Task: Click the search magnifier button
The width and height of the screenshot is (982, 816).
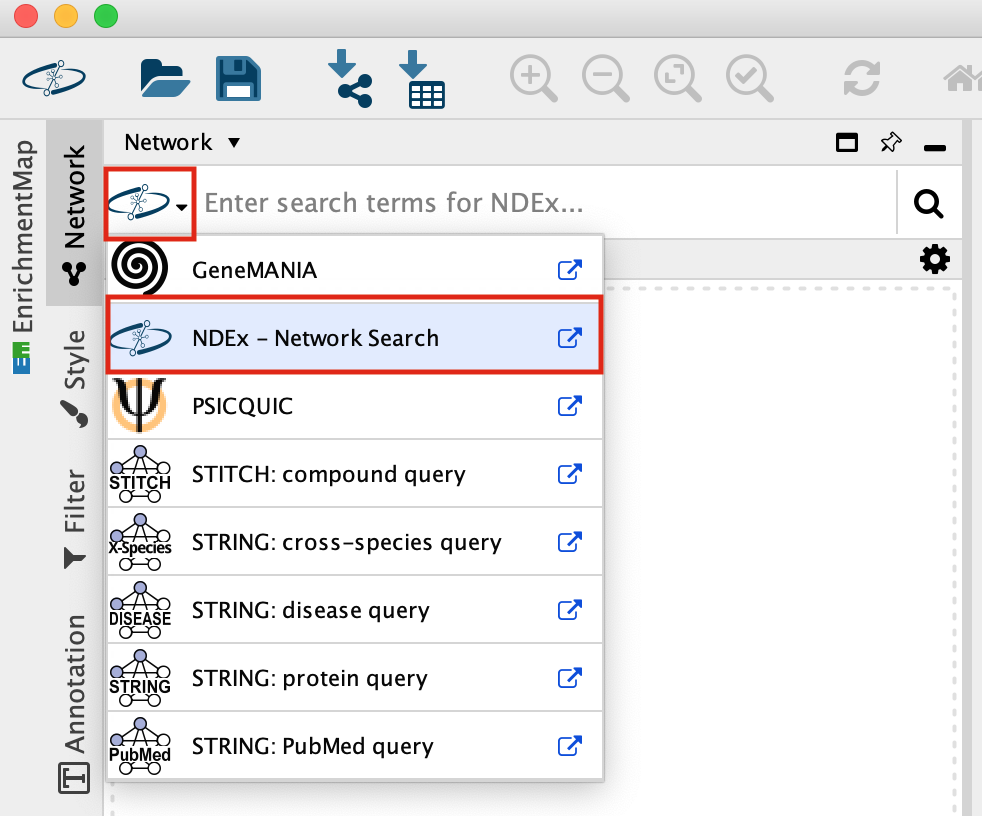Action: [x=929, y=204]
